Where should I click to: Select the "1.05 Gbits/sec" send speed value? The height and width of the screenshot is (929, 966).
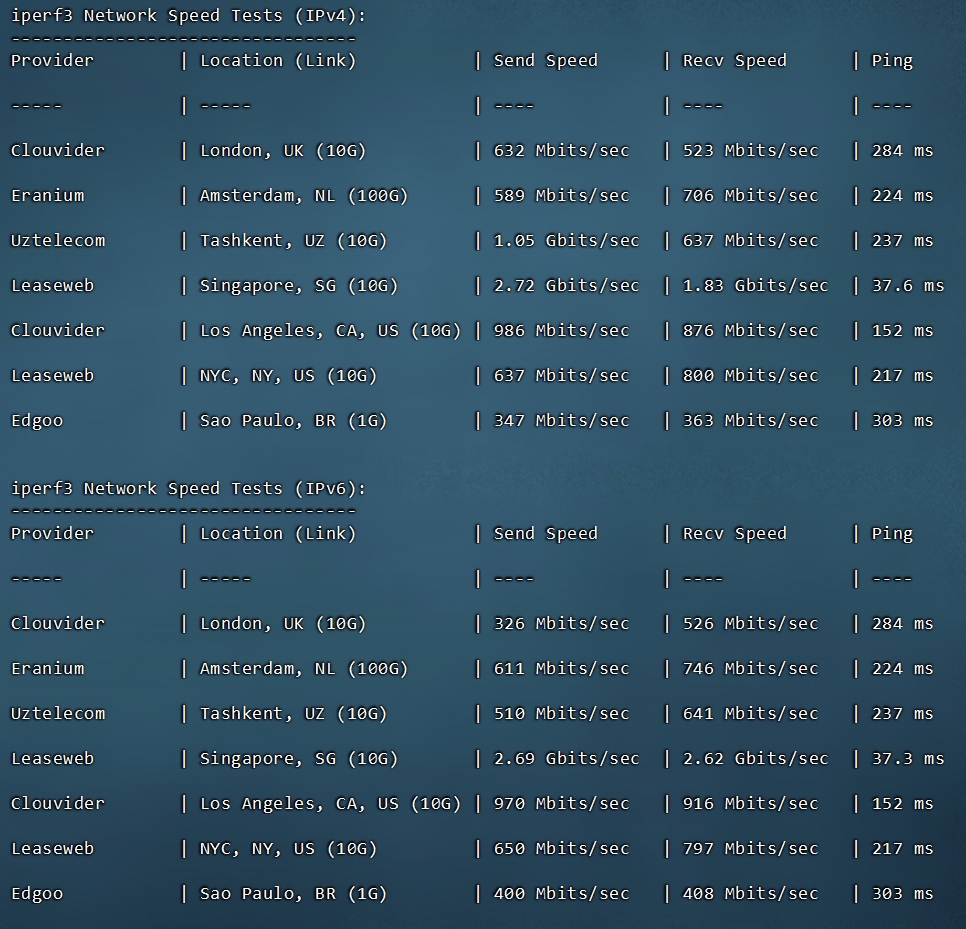[x=566, y=241]
